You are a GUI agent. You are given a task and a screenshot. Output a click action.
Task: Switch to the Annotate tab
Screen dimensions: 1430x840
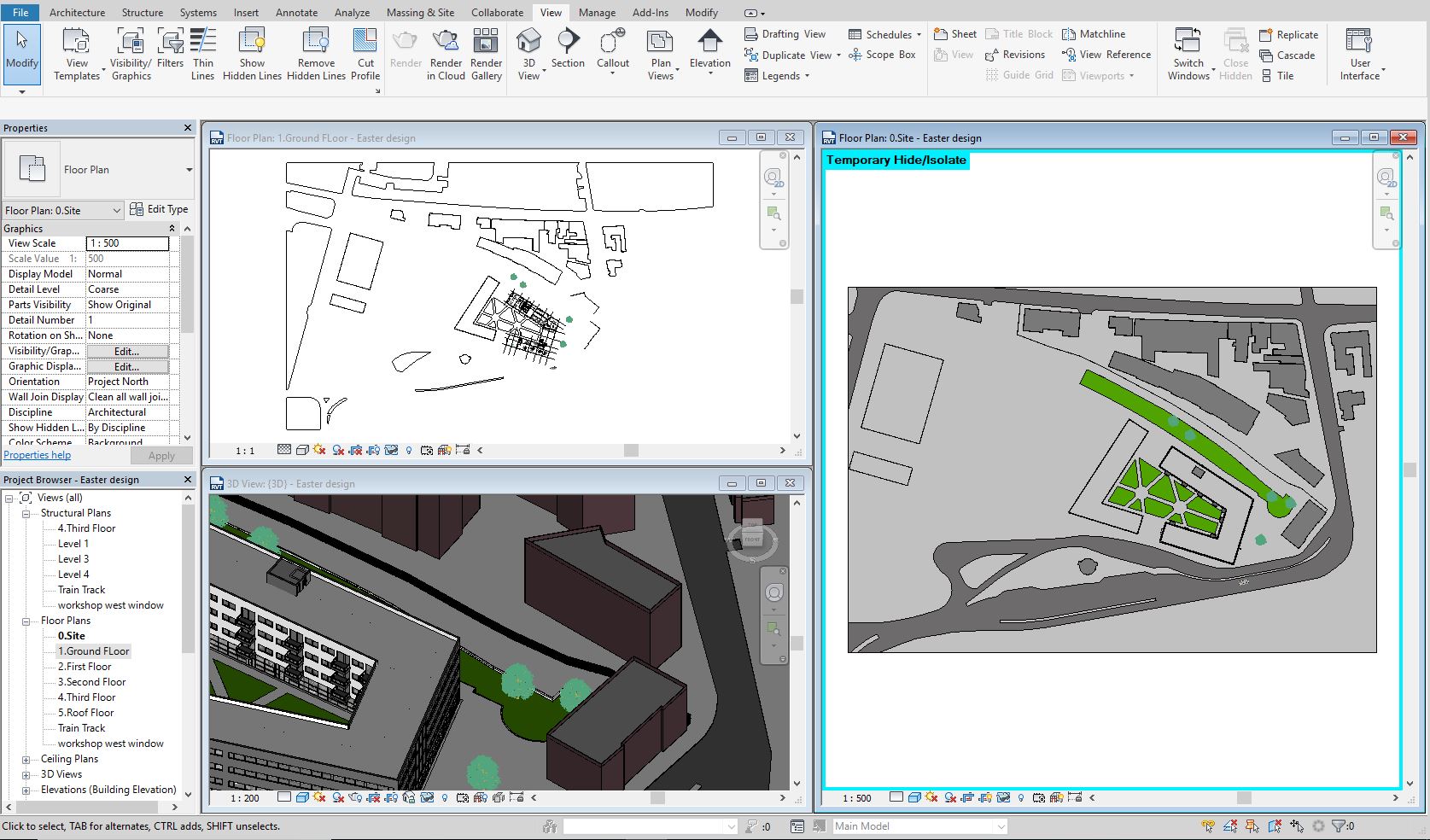click(296, 13)
